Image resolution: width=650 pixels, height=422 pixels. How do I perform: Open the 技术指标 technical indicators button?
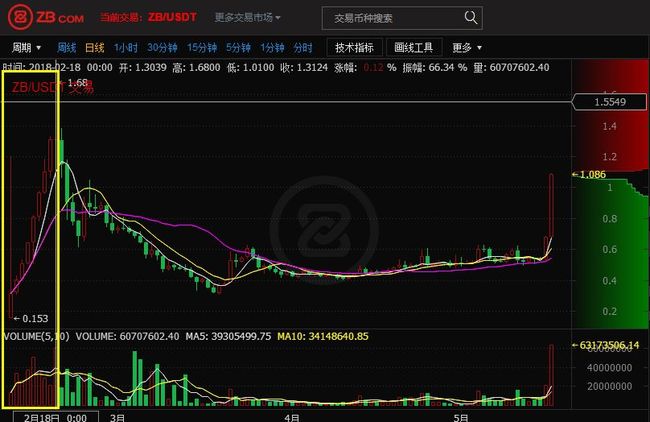(354, 48)
